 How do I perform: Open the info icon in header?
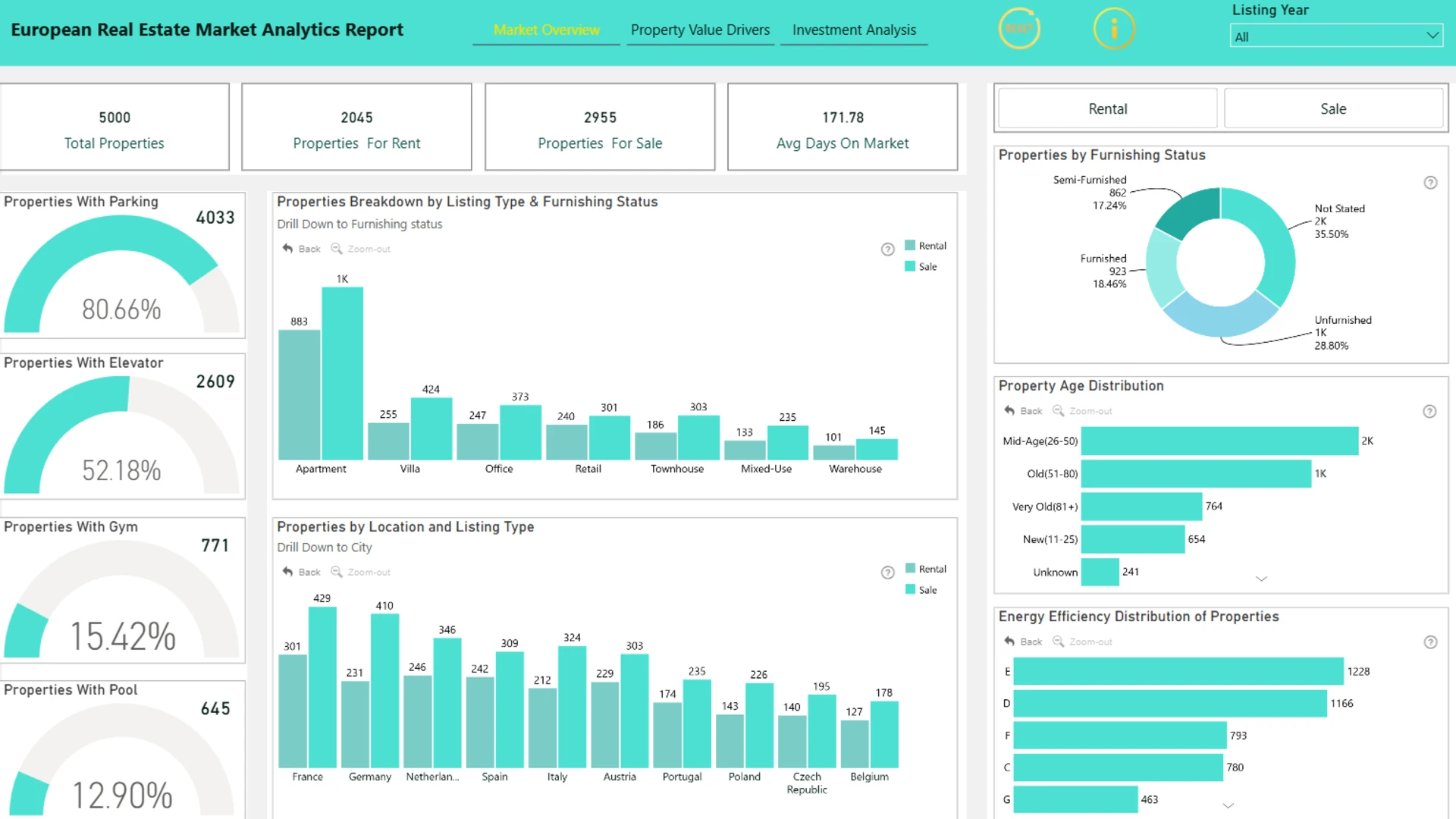[x=1113, y=29]
